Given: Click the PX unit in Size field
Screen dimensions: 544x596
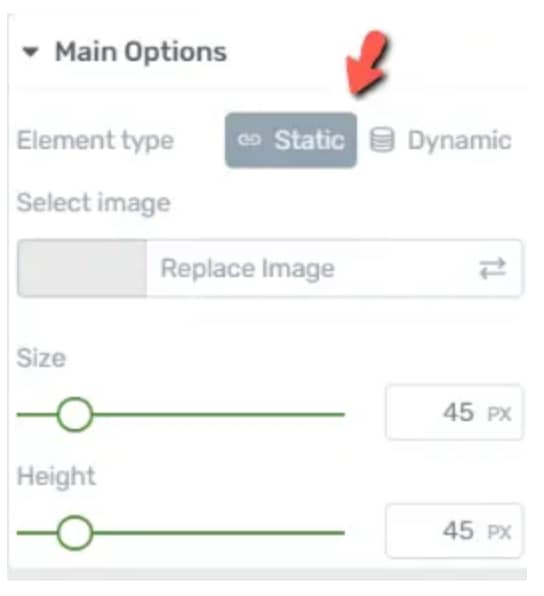Looking at the screenshot, I should (x=500, y=414).
